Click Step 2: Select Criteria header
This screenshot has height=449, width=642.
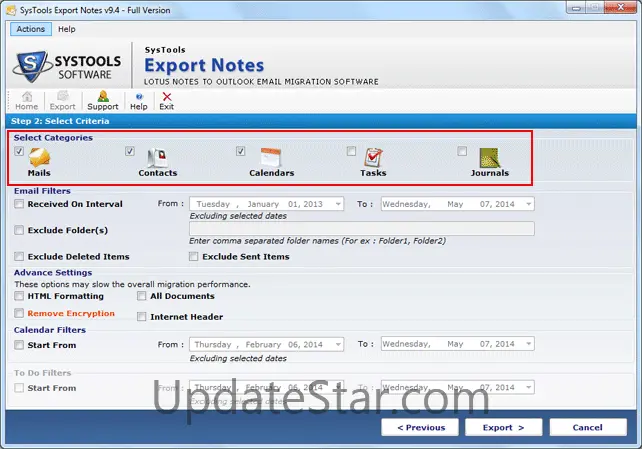click(x=60, y=121)
